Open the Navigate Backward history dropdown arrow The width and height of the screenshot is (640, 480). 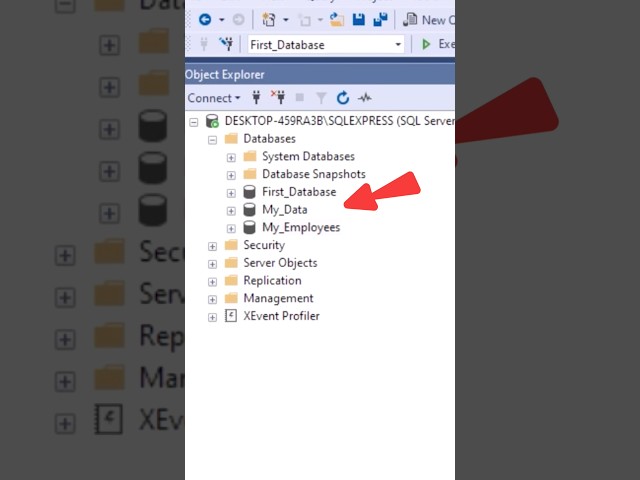(222, 20)
